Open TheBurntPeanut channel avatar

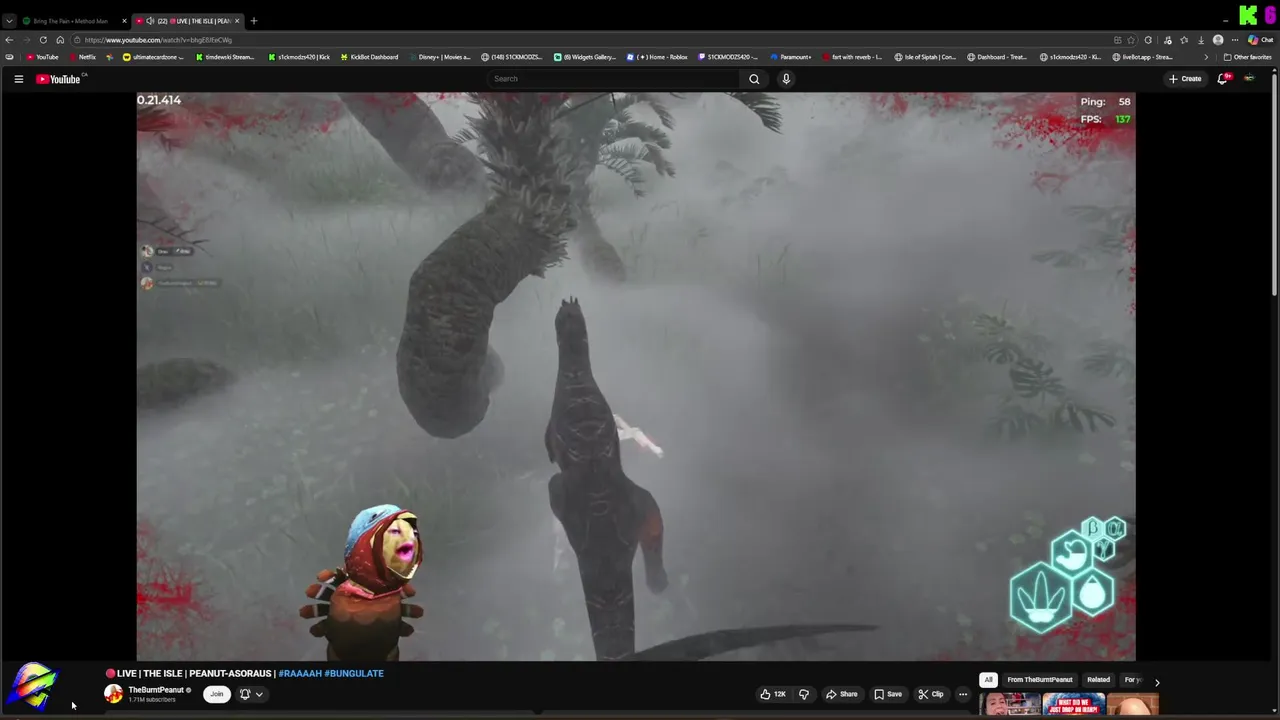point(113,694)
